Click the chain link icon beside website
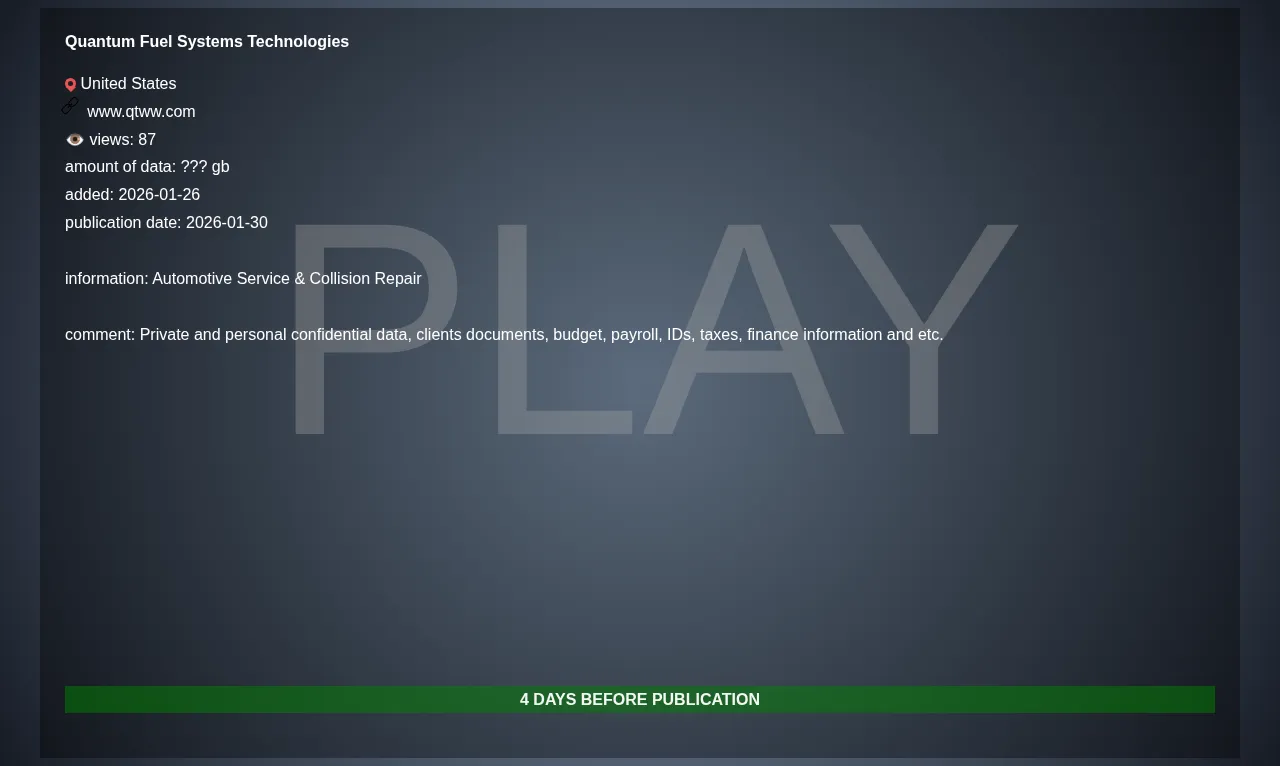This screenshot has width=1280, height=766. coord(70,106)
